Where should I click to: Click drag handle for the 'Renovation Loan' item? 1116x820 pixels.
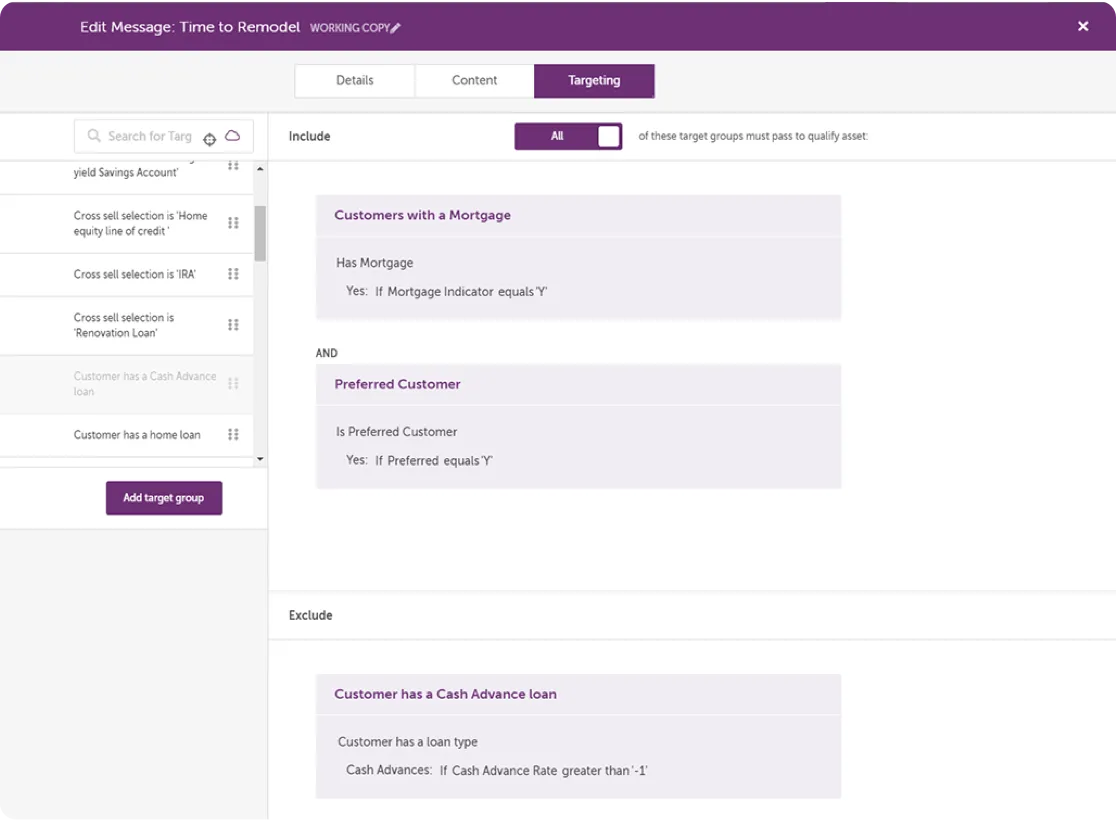click(x=233, y=325)
